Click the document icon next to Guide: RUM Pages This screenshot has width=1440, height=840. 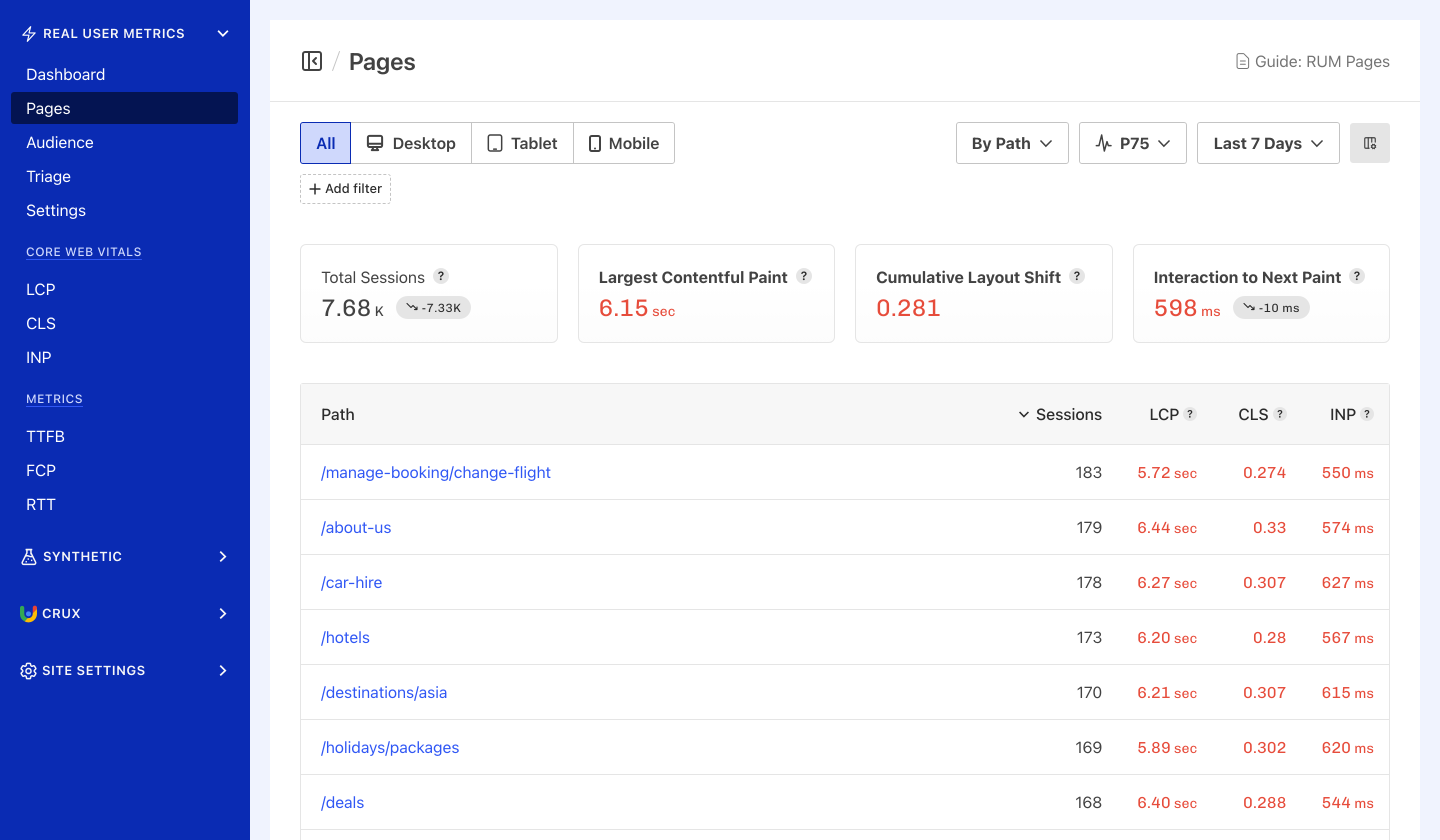(1242, 61)
